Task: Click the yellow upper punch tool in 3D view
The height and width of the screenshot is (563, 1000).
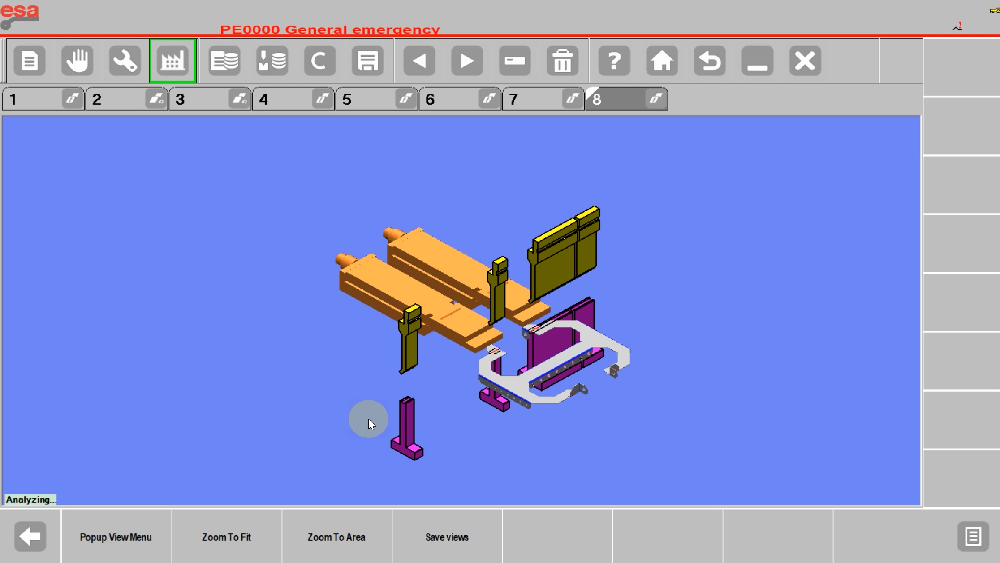Action: pos(564,252)
